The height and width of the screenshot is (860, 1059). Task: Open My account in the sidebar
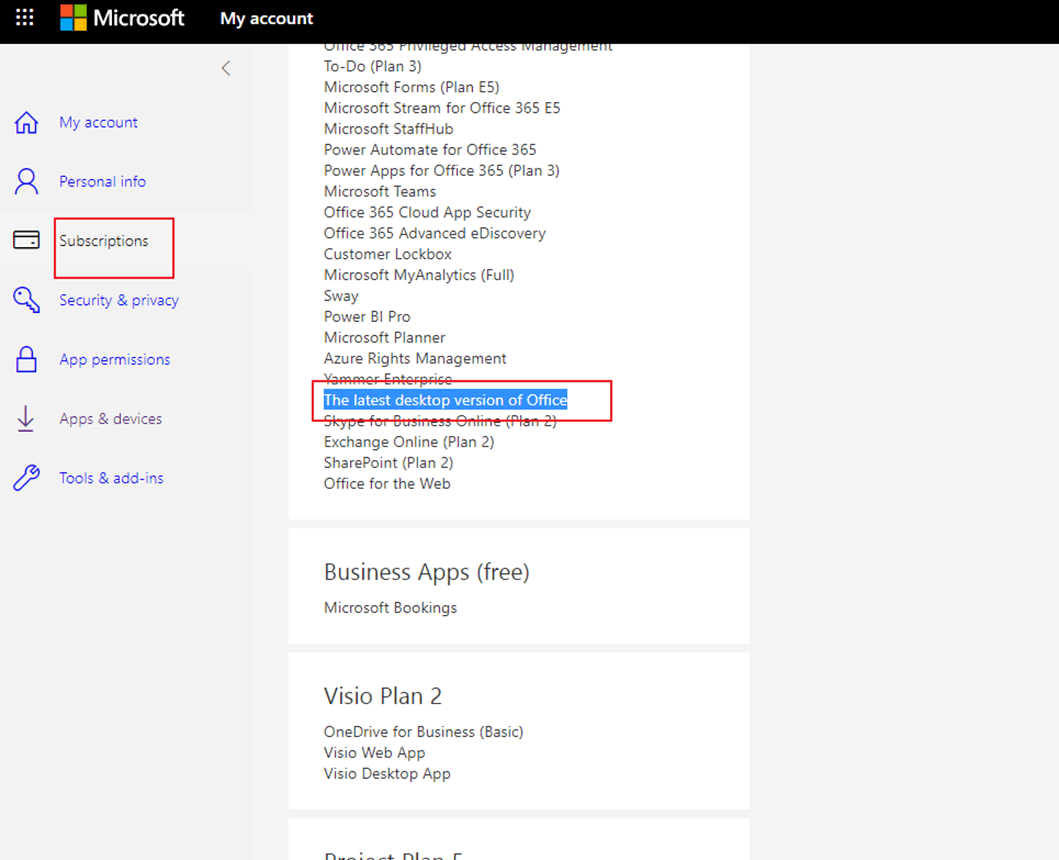[99, 122]
